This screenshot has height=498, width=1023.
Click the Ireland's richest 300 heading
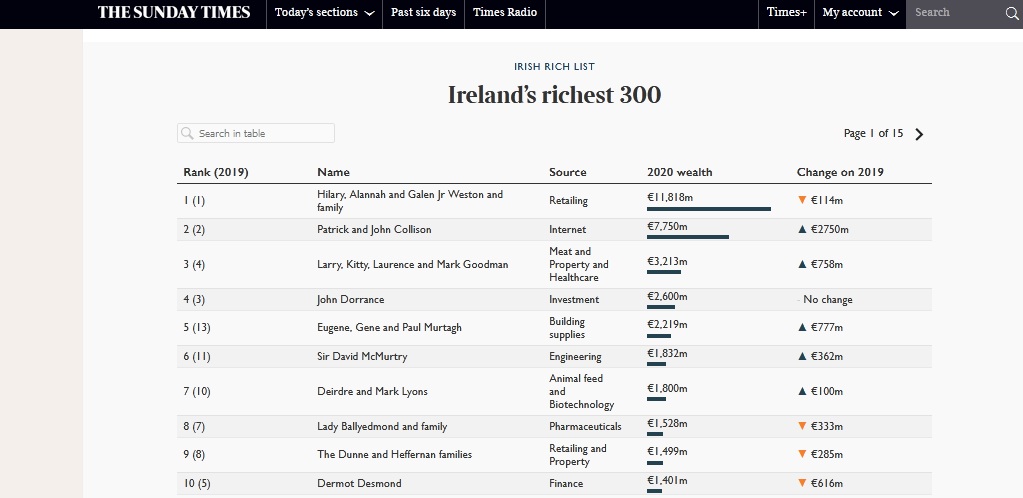pos(555,95)
